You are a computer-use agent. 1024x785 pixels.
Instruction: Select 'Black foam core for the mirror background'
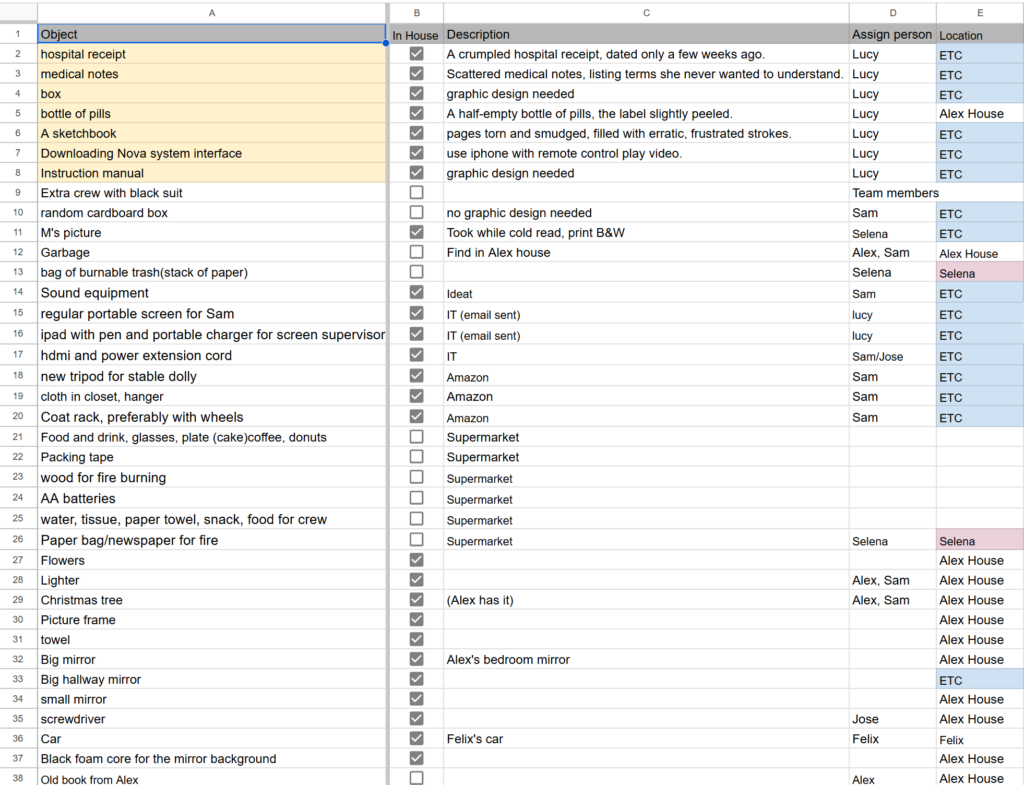[x=212, y=758]
